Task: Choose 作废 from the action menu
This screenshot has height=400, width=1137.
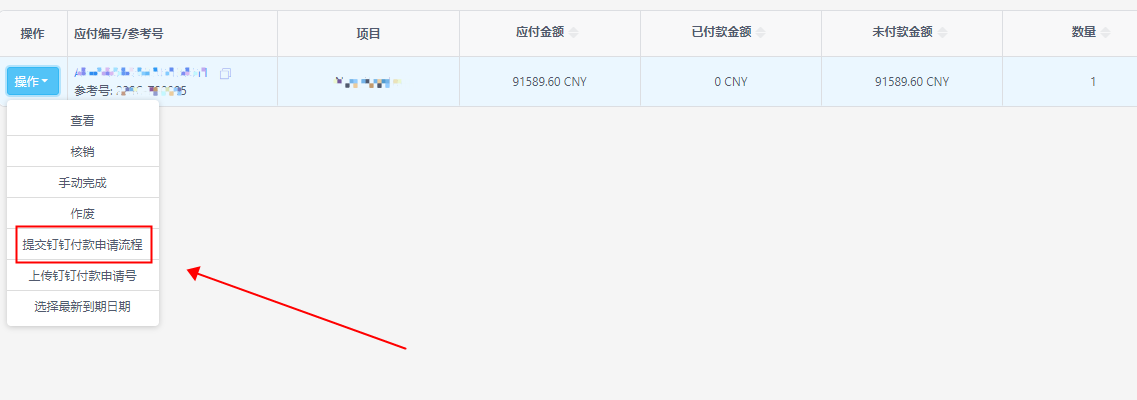Action: 83,214
